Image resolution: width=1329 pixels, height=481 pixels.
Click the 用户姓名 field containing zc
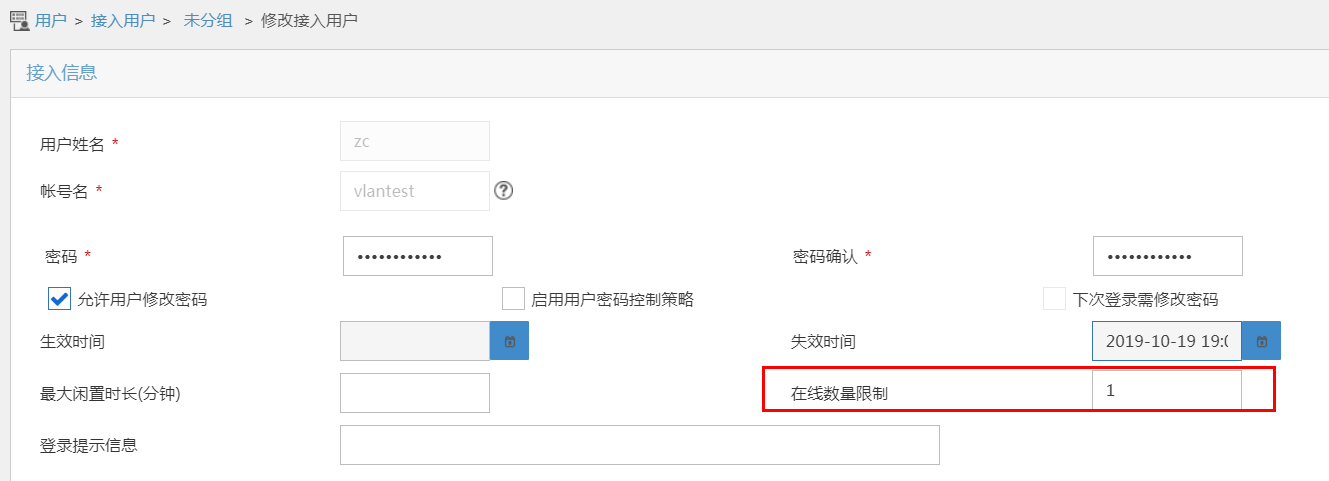tap(415, 141)
